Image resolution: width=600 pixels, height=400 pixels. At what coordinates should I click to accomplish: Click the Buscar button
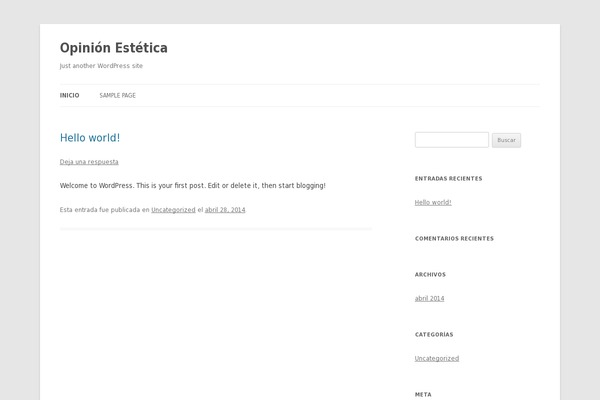click(506, 140)
